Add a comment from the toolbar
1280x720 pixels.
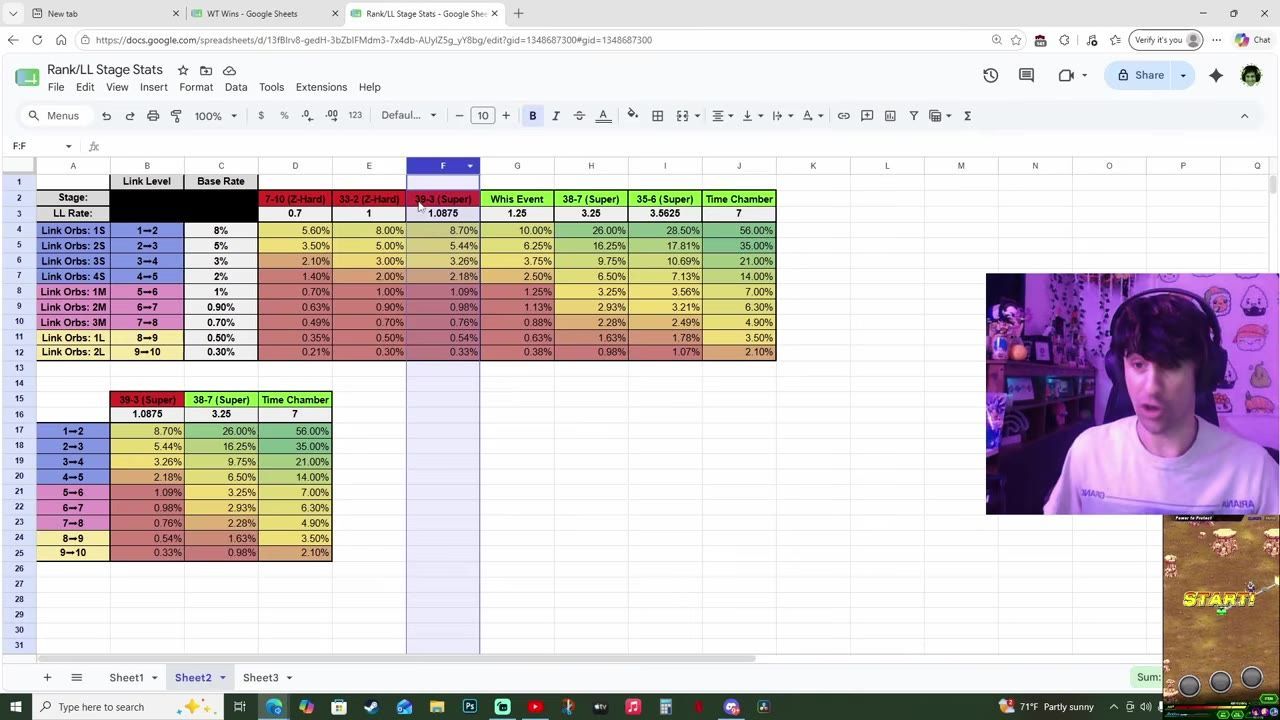(867, 116)
